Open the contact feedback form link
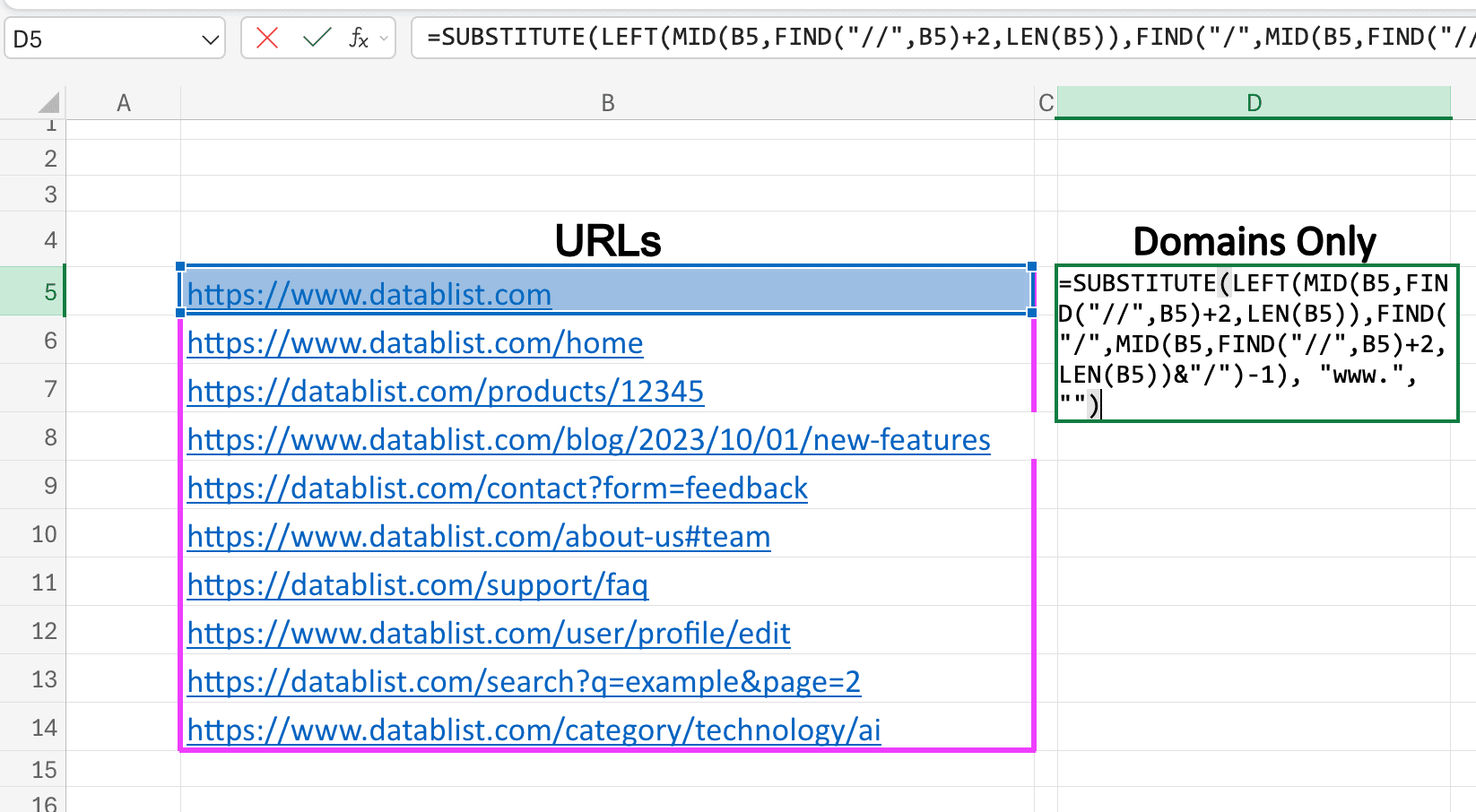This screenshot has width=1476, height=812. [x=497, y=488]
